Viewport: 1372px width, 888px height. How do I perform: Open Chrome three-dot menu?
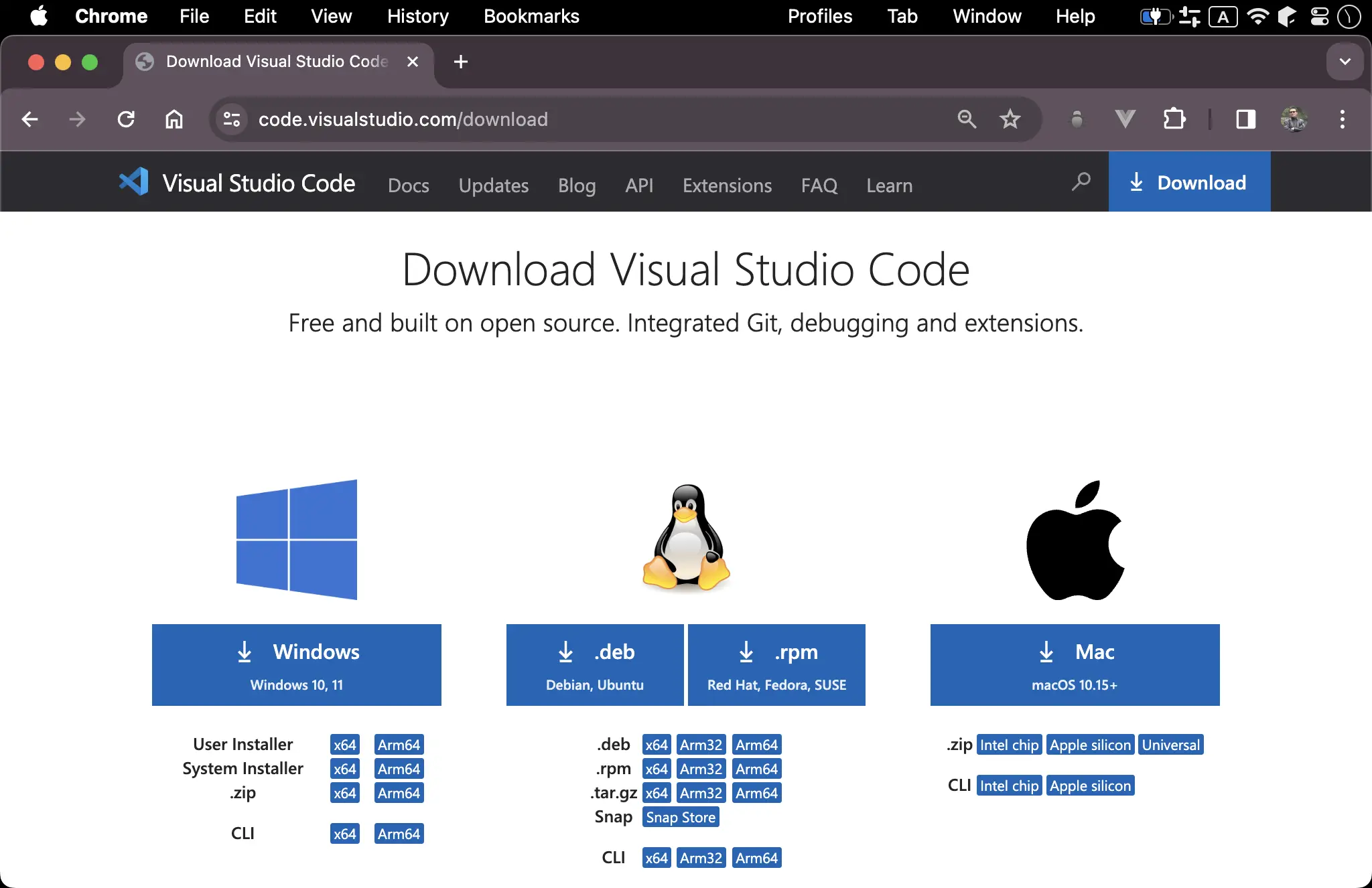tap(1343, 119)
